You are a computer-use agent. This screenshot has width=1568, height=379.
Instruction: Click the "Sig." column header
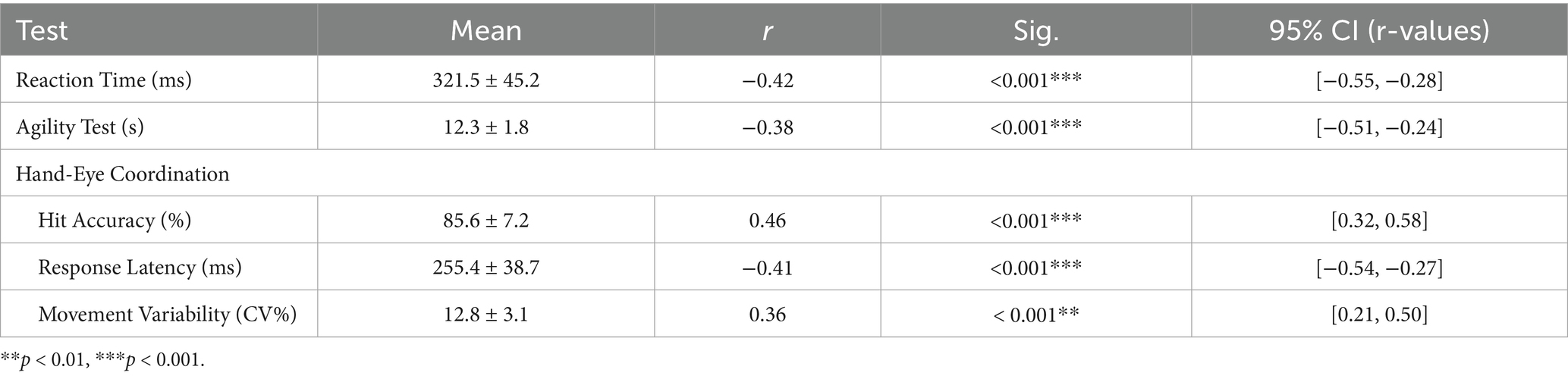pyautogui.click(x=1035, y=31)
